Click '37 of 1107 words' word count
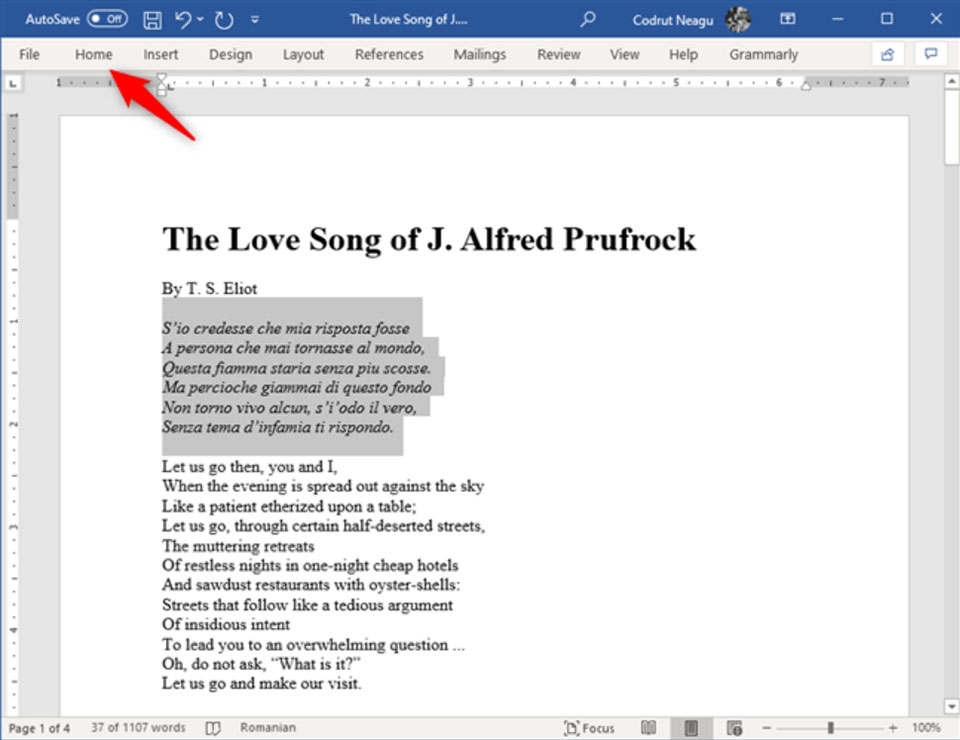Image resolution: width=960 pixels, height=740 pixels. (x=138, y=727)
